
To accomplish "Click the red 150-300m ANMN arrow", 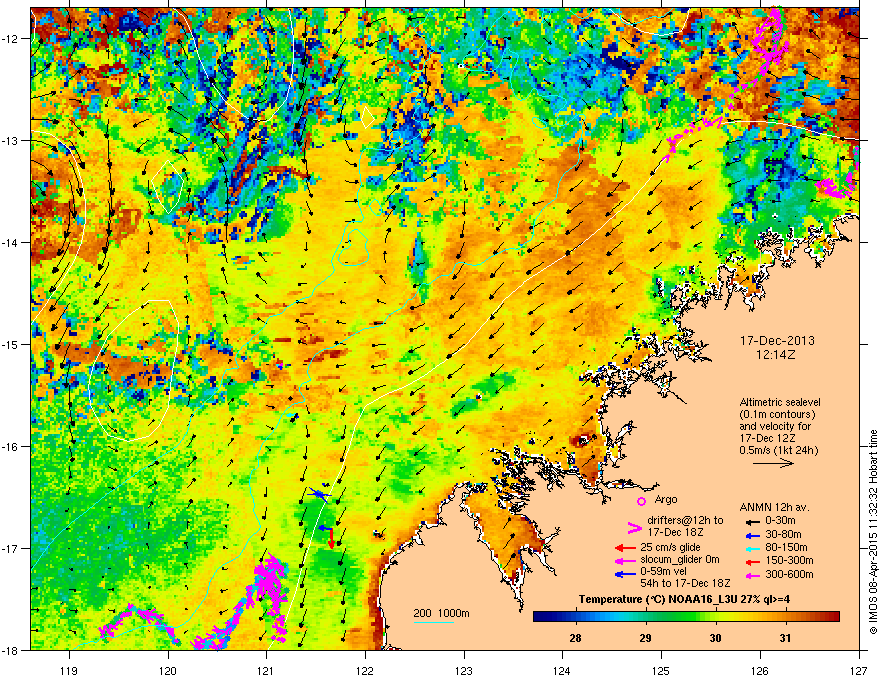I will pos(755,560).
